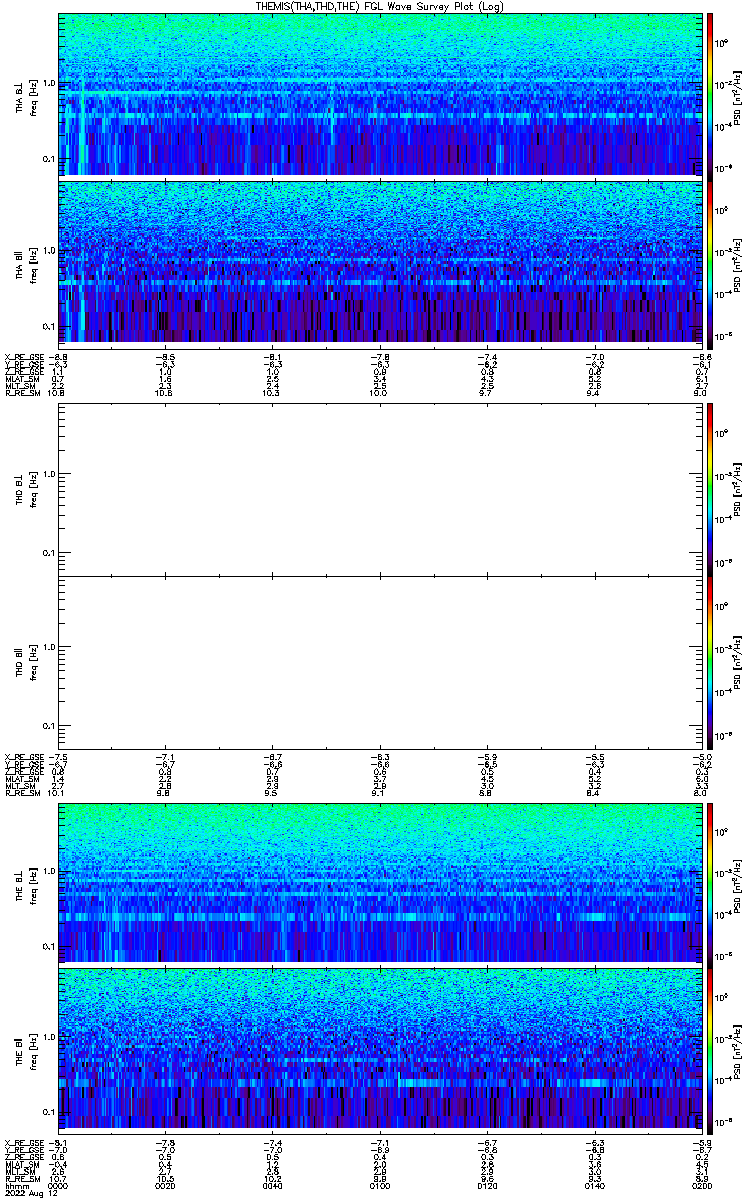Click inside the THA B-perpendicular spectrogram panel

378,95
